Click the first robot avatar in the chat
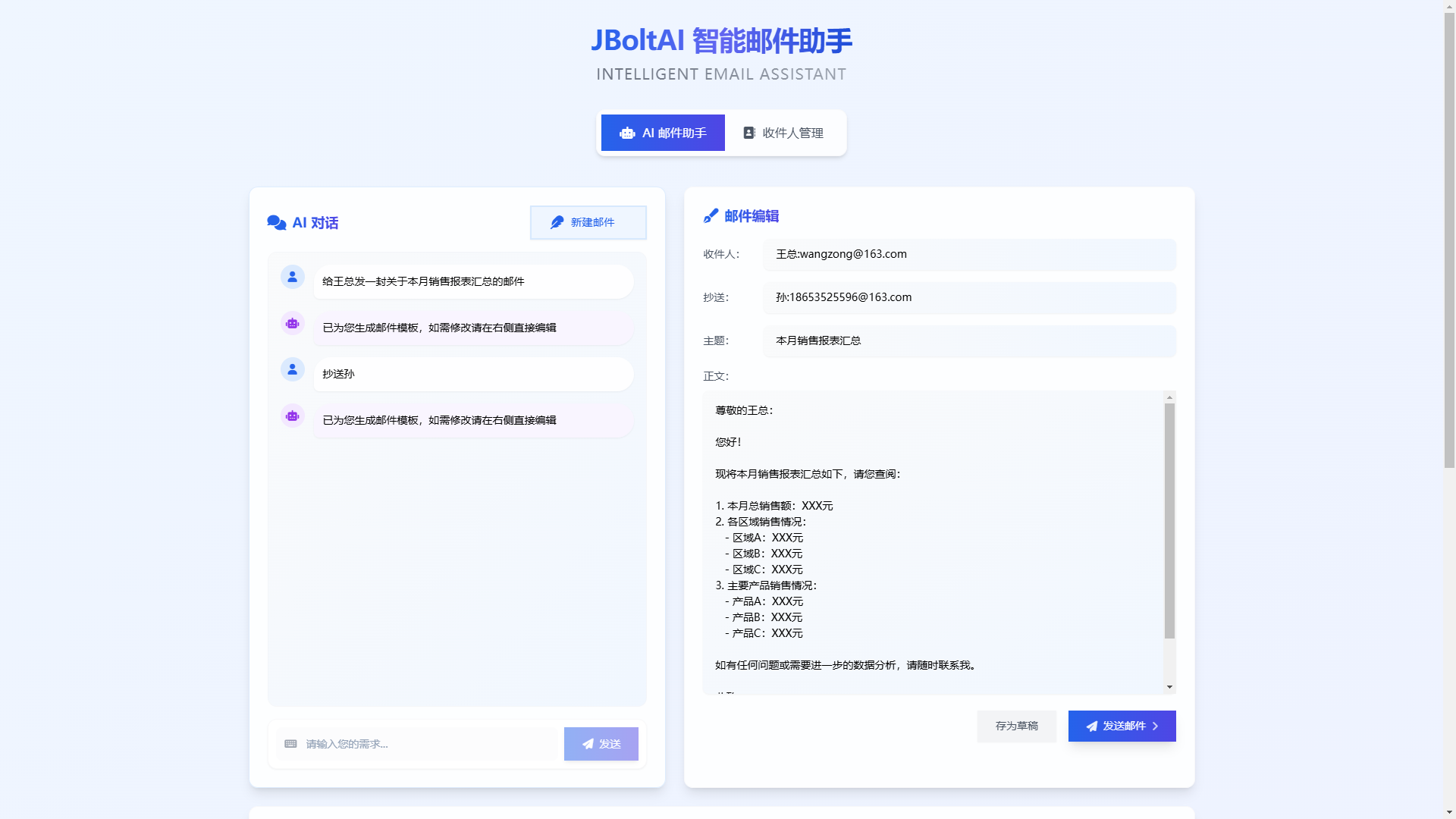The width and height of the screenshot is (1456, 819). pos(293,323)
